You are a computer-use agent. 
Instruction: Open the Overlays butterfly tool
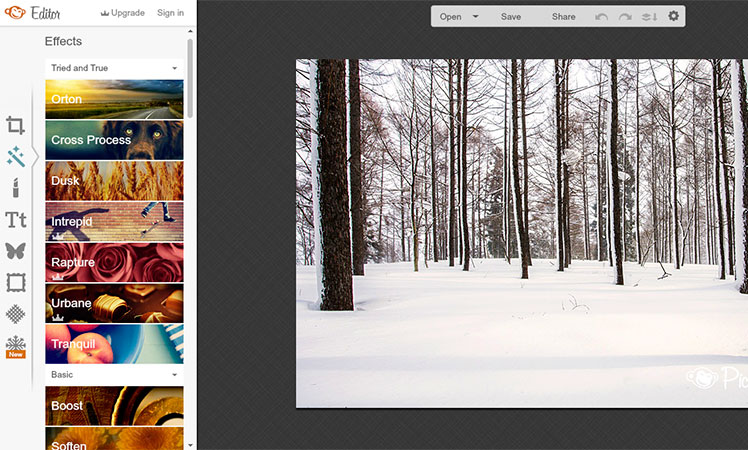tap(15, 251)
